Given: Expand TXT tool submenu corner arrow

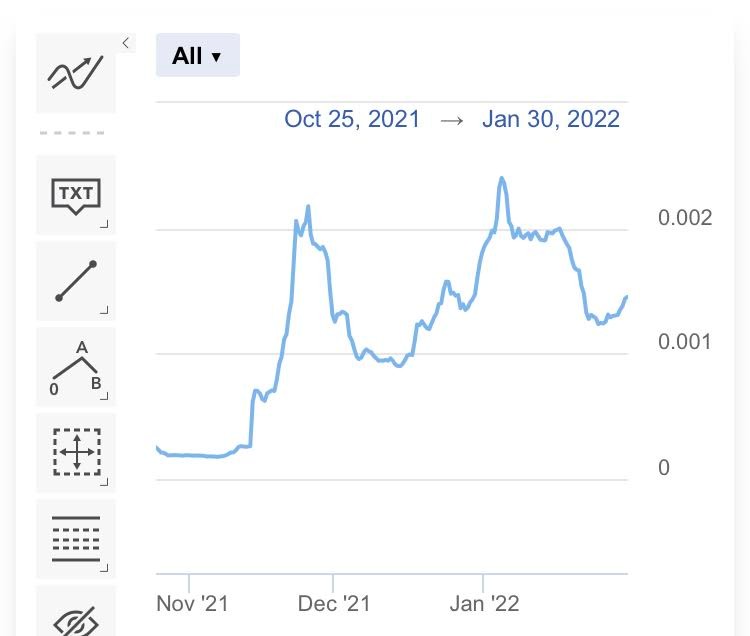Looking at the screenshot, I should tap(104, 224).
